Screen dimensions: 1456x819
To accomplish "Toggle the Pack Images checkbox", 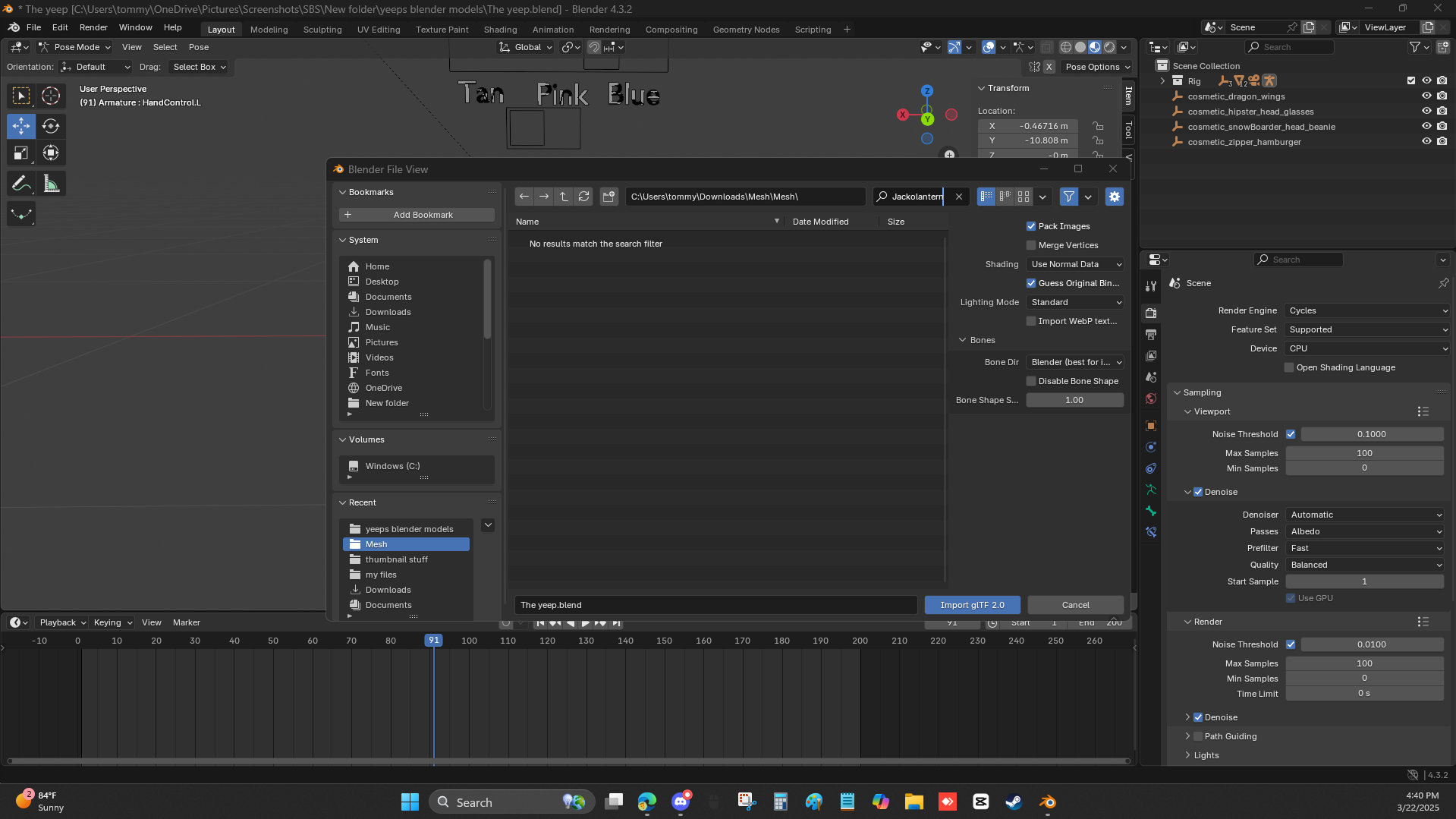I will 1031,226.
